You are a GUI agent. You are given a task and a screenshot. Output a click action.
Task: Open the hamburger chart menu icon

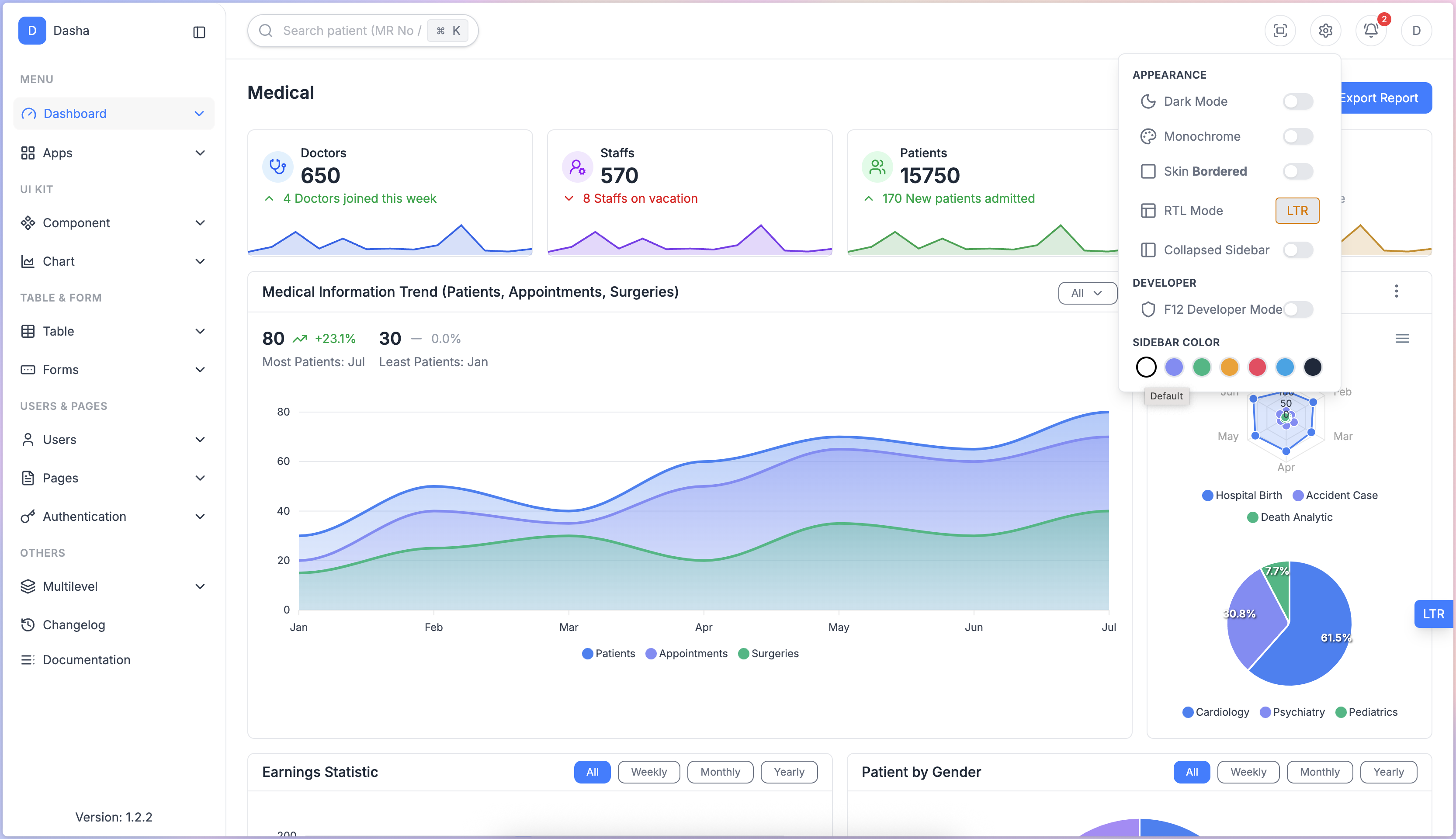click(x=1402, y=338)
